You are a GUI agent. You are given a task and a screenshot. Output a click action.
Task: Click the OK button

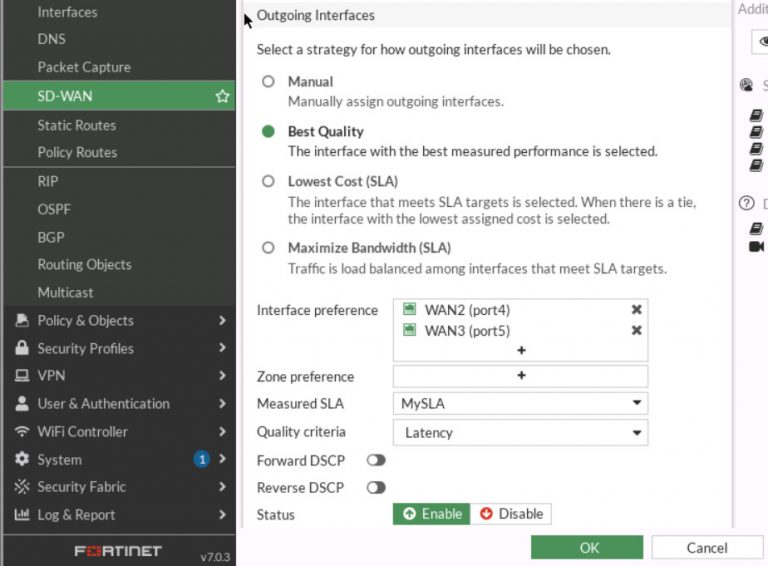coord(588,547)
